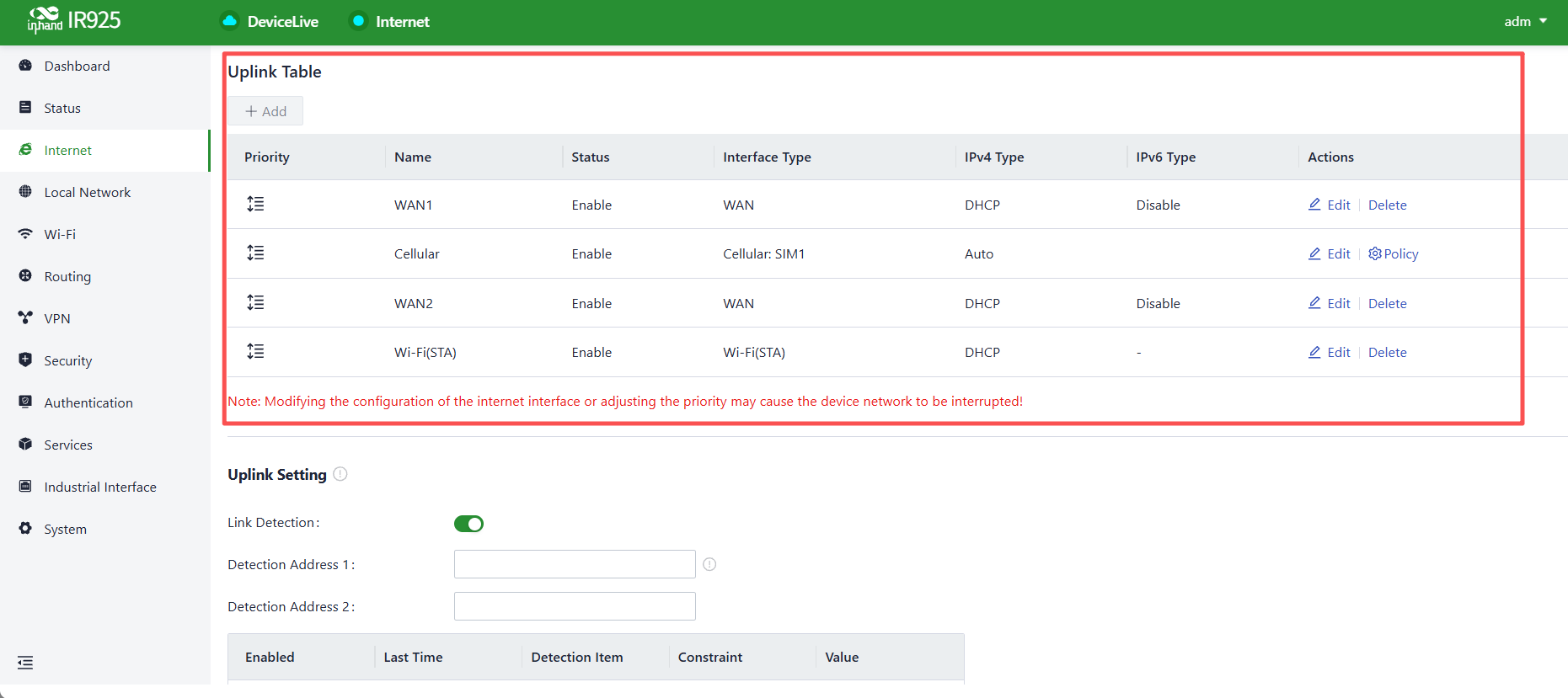Edit the Wi-Fi(STA) uplink
1568x698 pixels.
[x=1329, y=352]
